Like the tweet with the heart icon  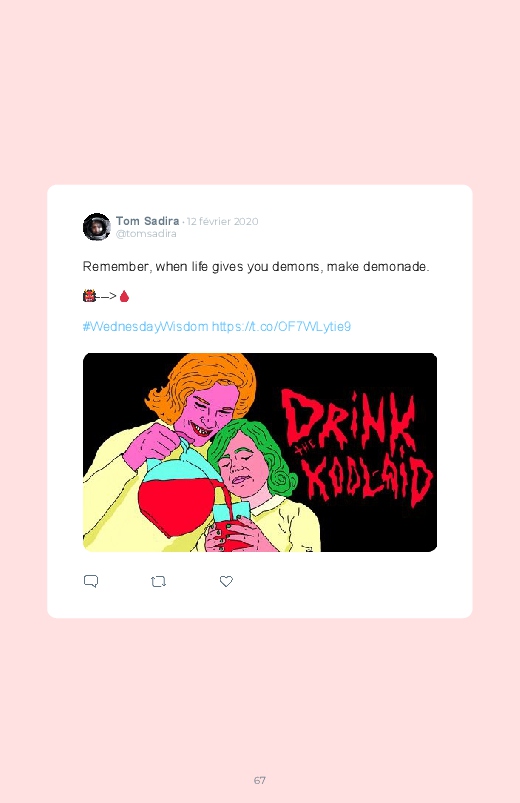(x=226, y=581)
